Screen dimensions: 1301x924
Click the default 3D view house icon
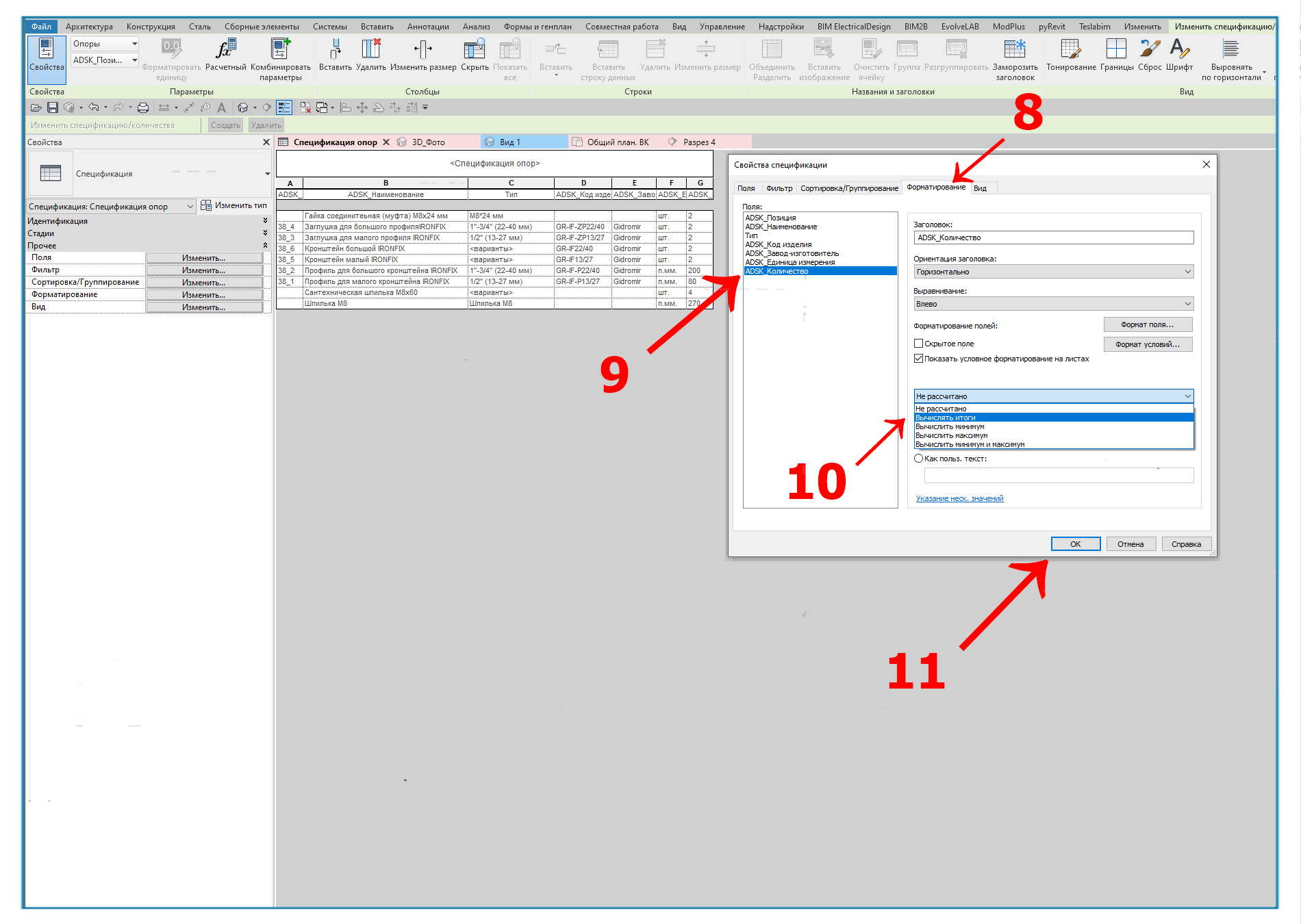click(242, 107)
